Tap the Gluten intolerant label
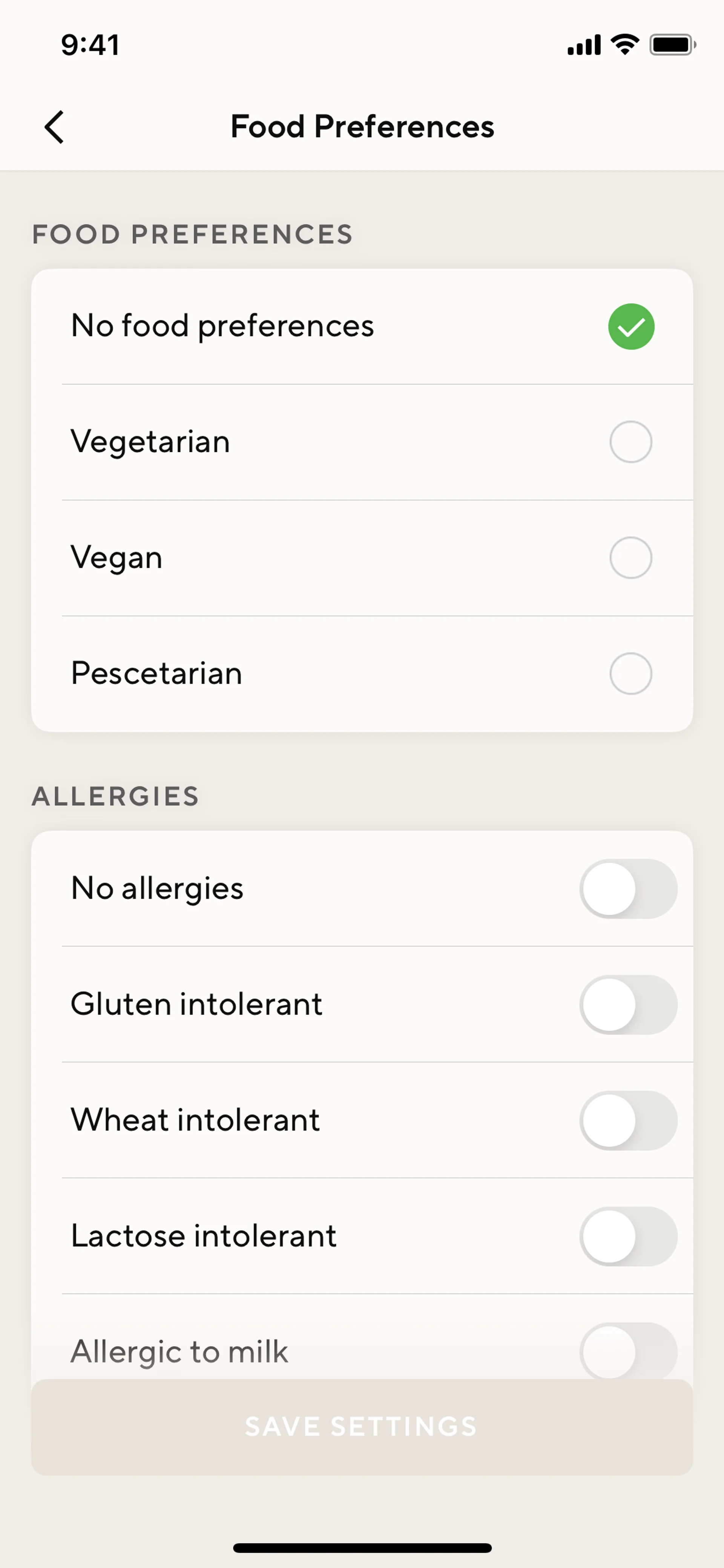The height and width of the screenshot is (1568, 724). (x=196, y=1004)
